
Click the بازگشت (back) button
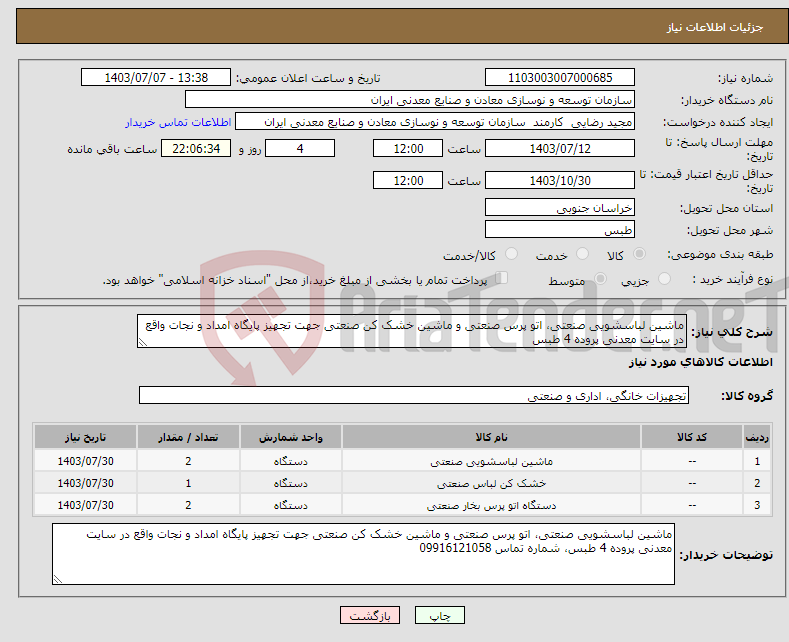tap(370, 615)
